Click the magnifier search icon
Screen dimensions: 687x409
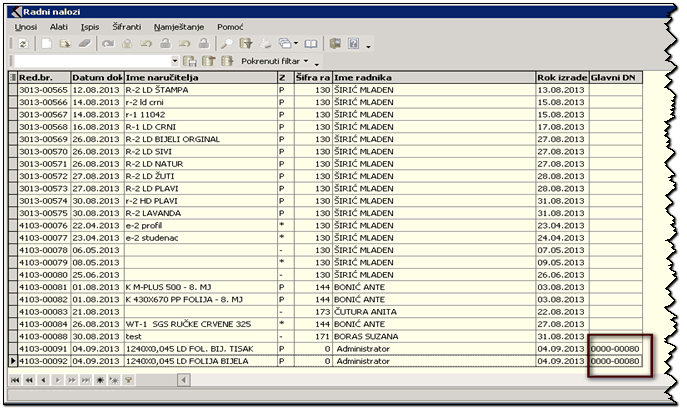[x=227, y=45]
